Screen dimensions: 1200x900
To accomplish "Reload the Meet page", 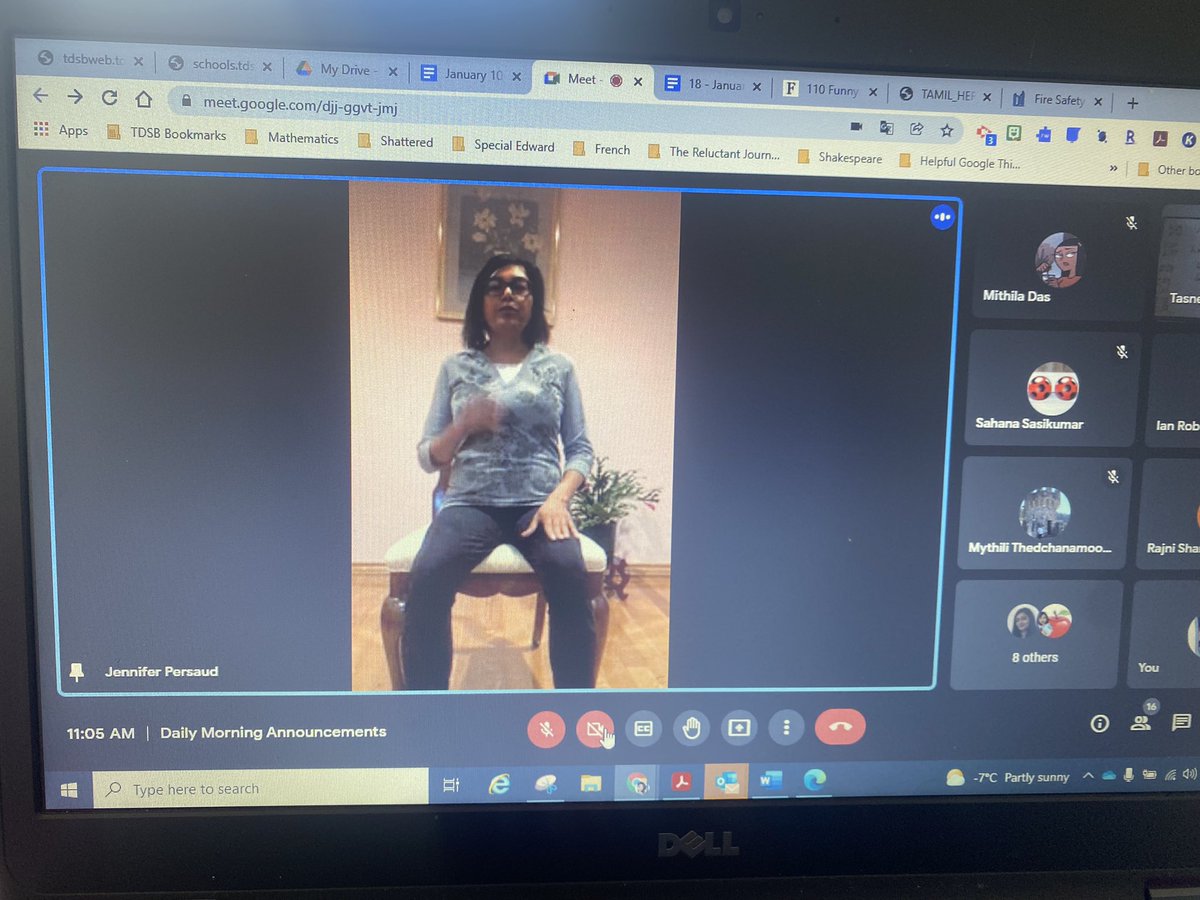I will (110, 98).
